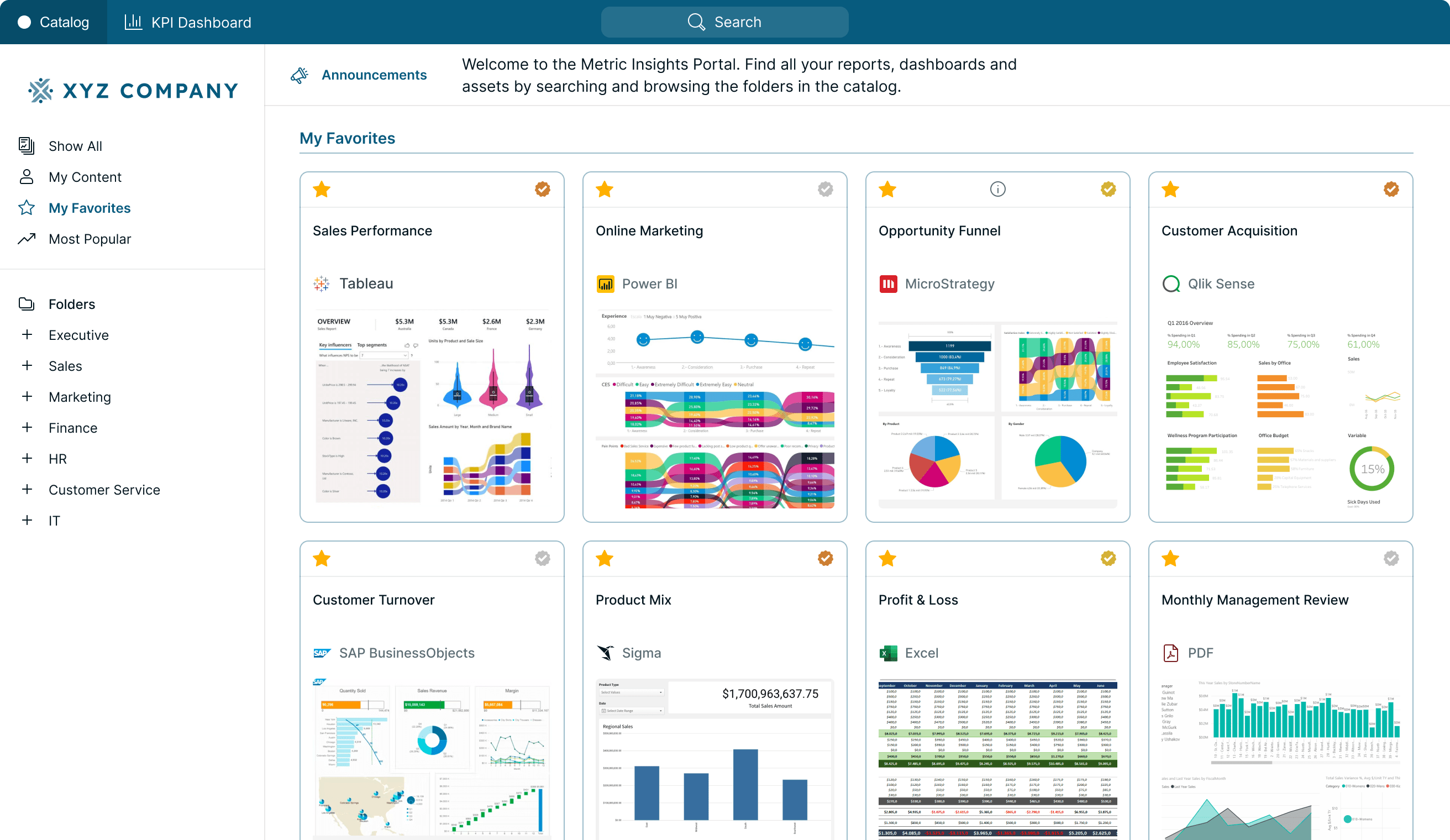The image size is (1450, 840).
Task: Toggle the favorite star on Customer Turnover
Action: coord(322,558)
